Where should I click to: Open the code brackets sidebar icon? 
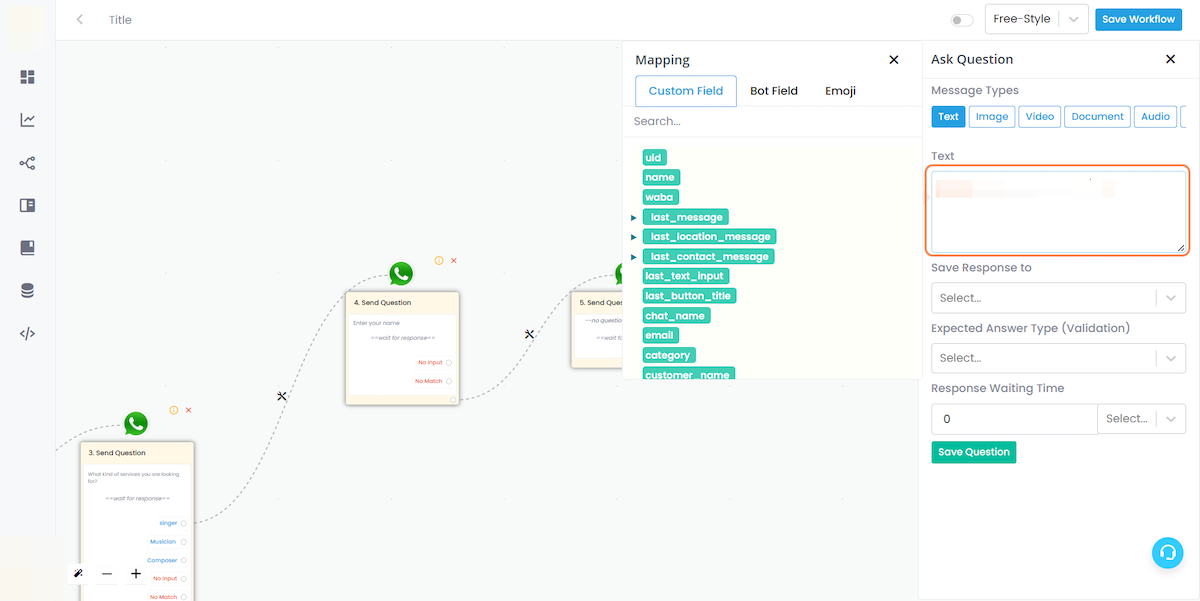[x=27, y=334]
